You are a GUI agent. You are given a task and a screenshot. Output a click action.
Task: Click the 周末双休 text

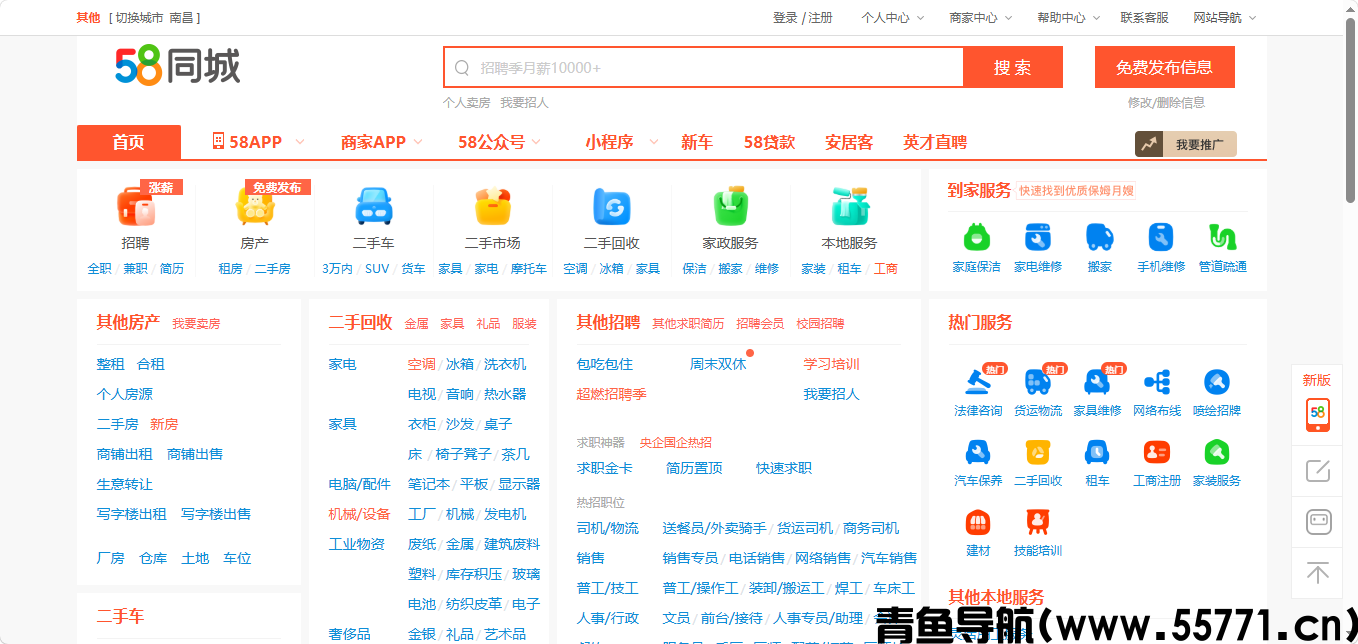(x=718, y=364)
